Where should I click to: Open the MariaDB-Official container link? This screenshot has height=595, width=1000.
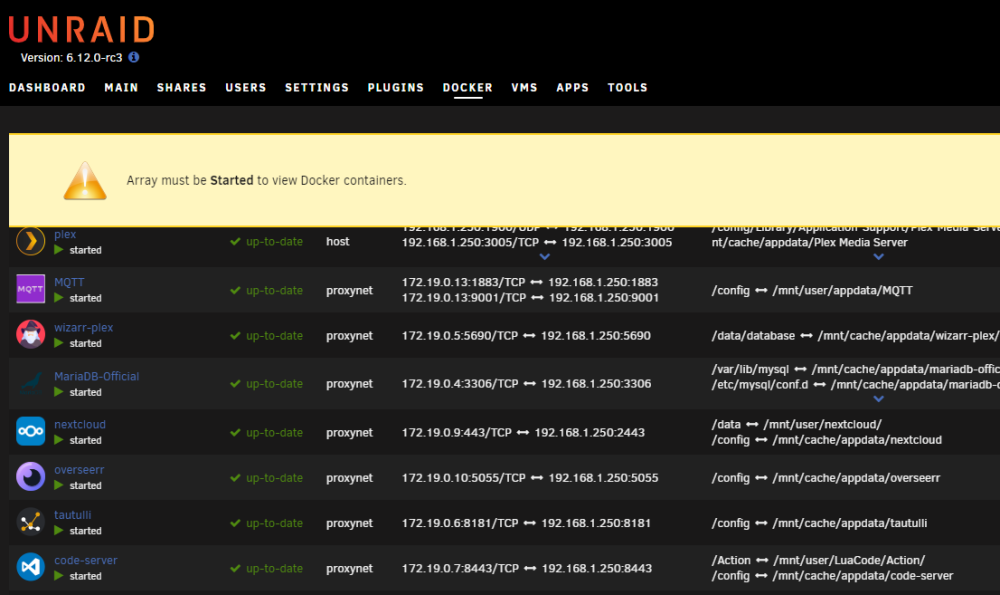(96, 376)
